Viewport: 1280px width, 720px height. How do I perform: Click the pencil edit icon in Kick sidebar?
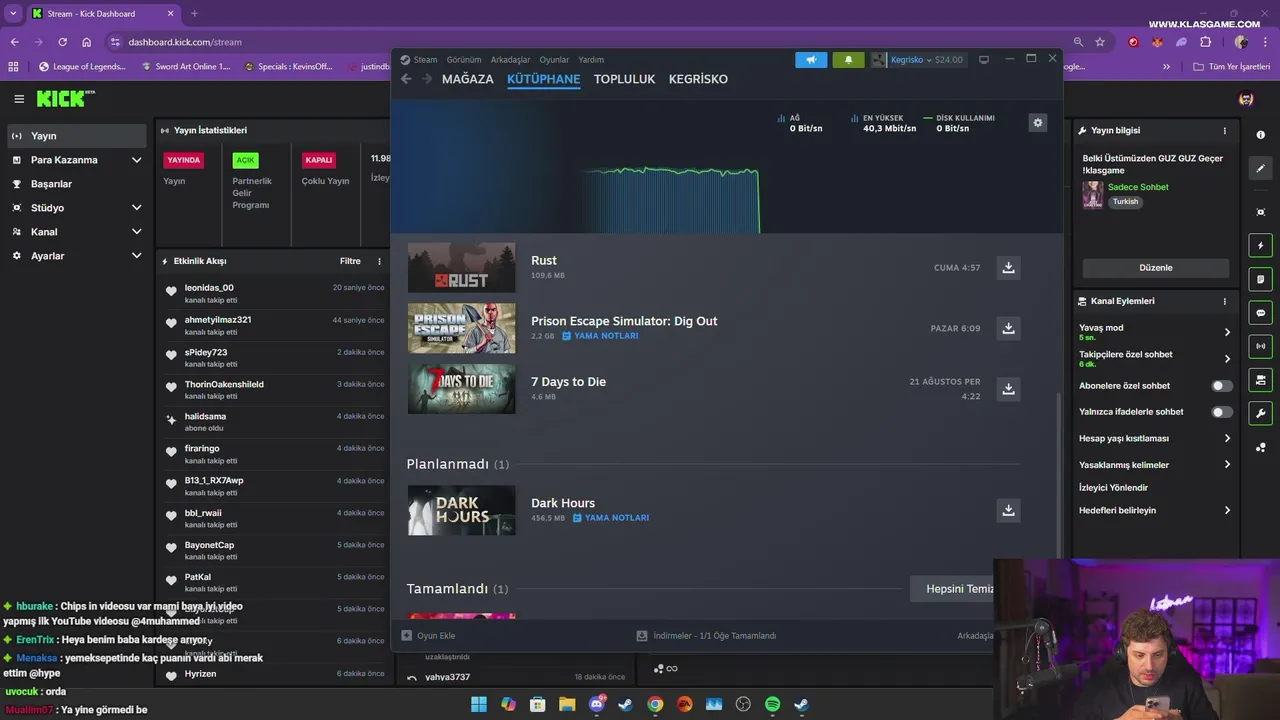(1260, 169)
